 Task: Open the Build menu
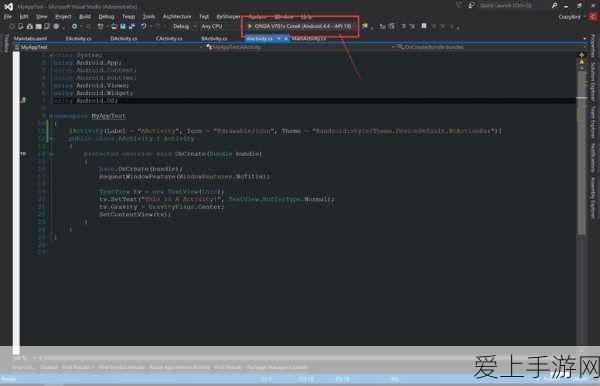coord(85,16)
